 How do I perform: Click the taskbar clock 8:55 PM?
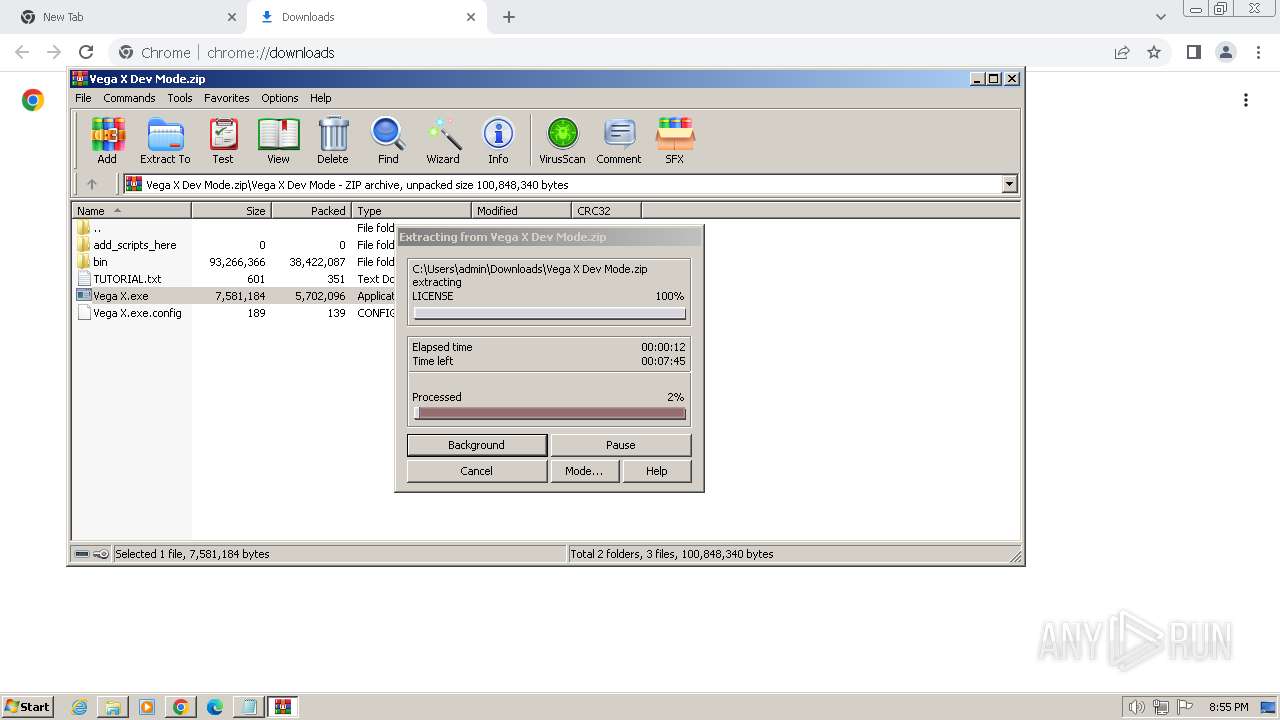pyautogui.click(x=1228, y=707)
